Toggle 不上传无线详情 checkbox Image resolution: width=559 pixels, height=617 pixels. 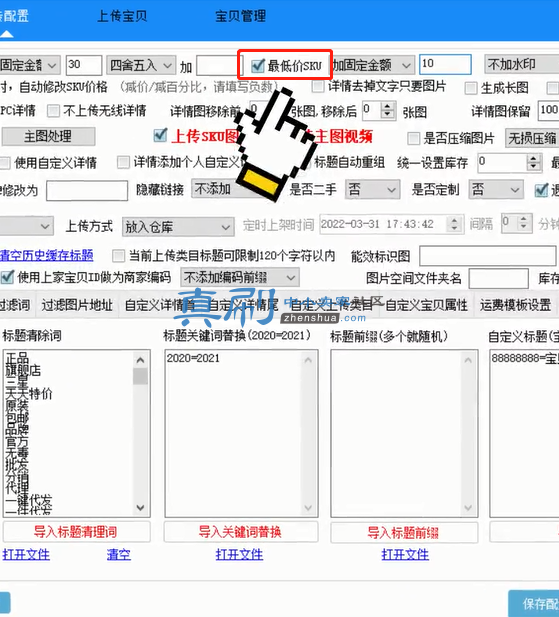coord(53,111)
